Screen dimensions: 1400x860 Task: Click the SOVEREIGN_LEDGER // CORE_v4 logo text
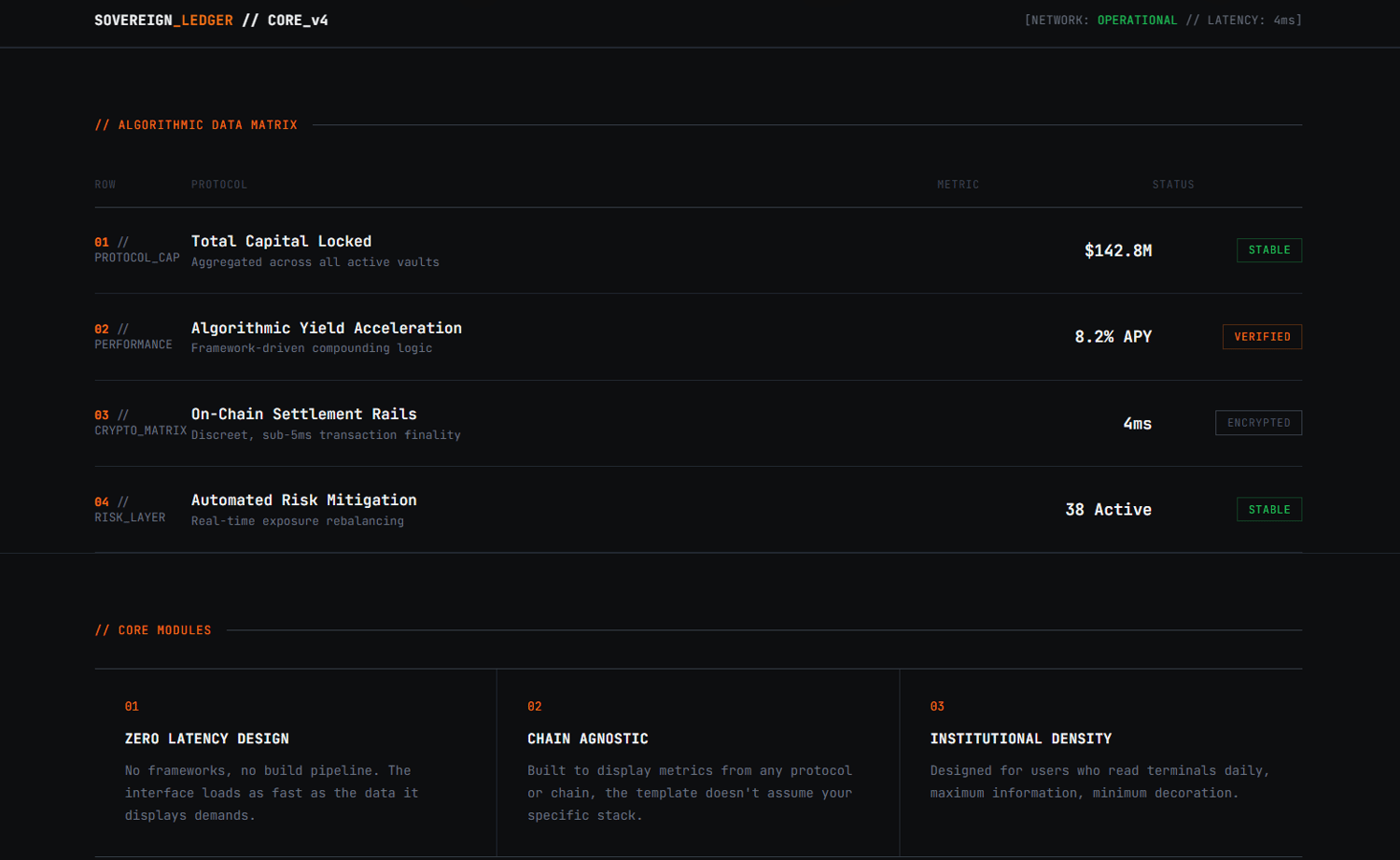pos(211,21)
